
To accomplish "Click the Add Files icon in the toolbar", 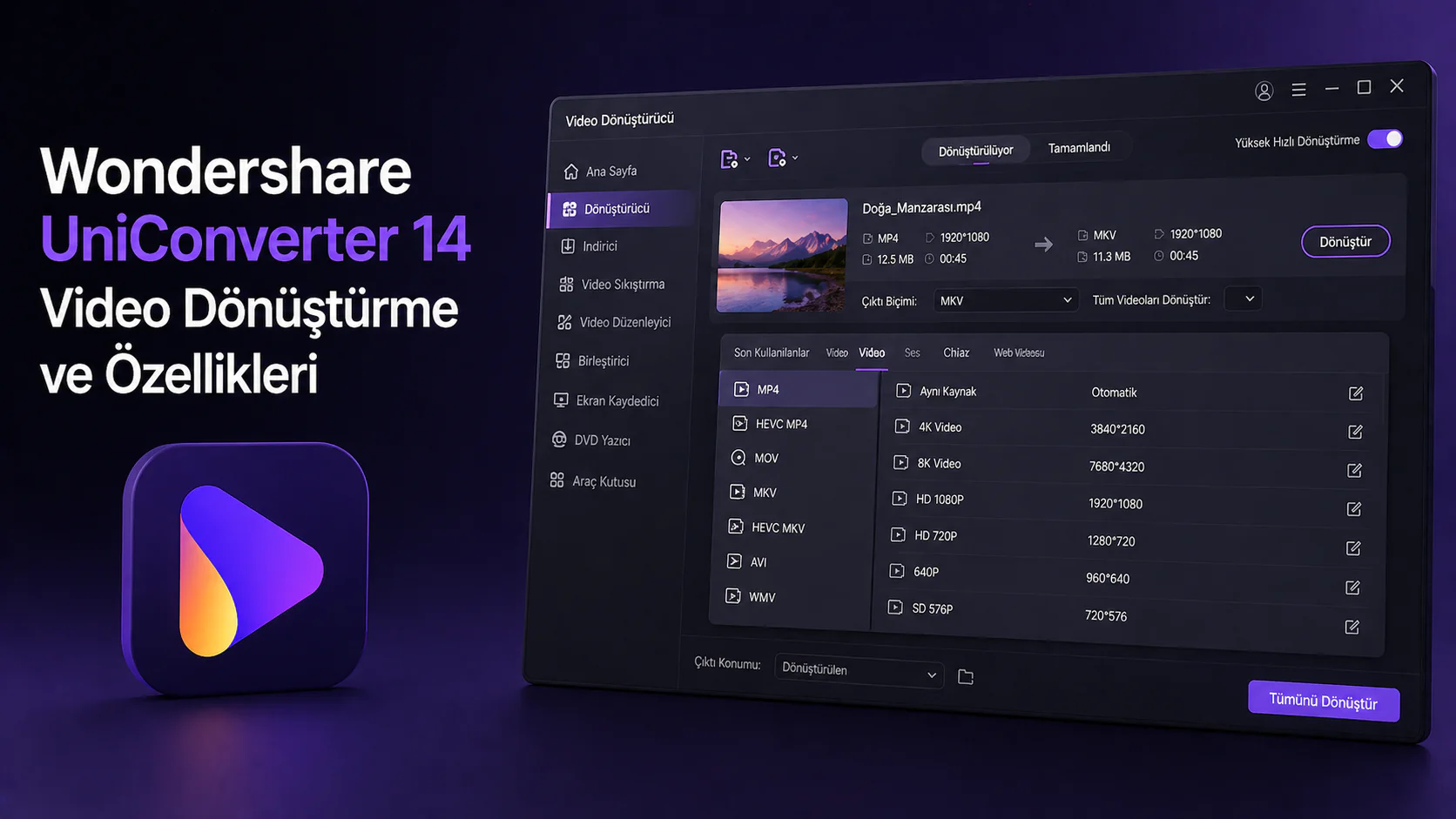I will click(x=730, y=158).
